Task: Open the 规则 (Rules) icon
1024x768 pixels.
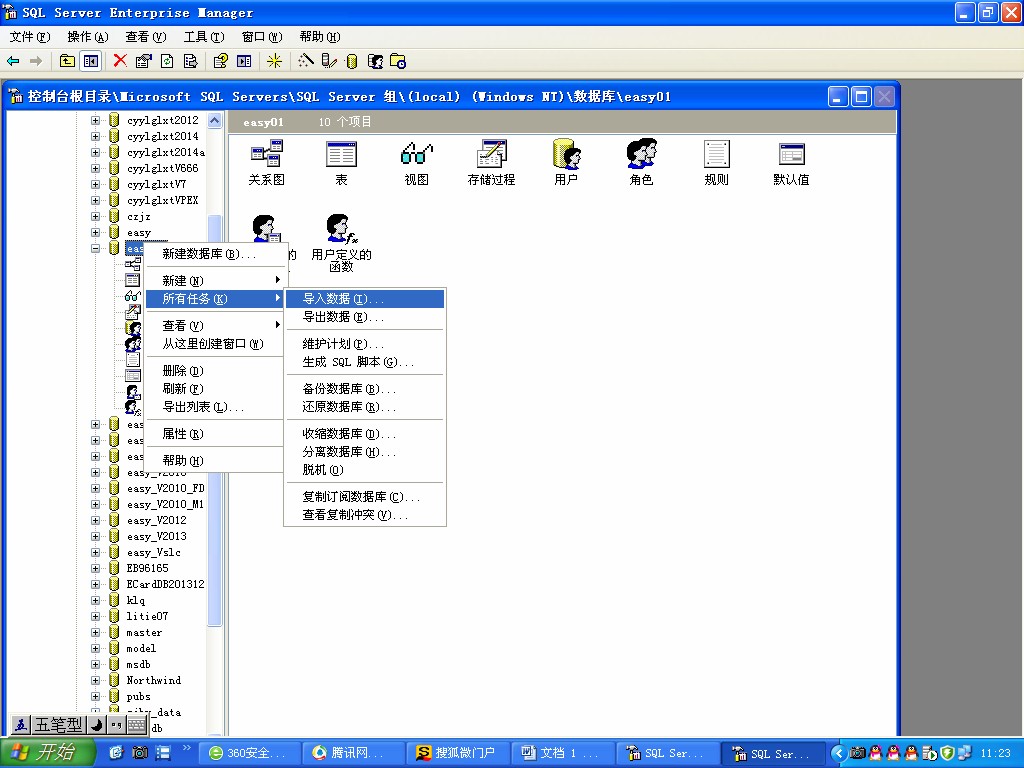Action: [716, 155]
